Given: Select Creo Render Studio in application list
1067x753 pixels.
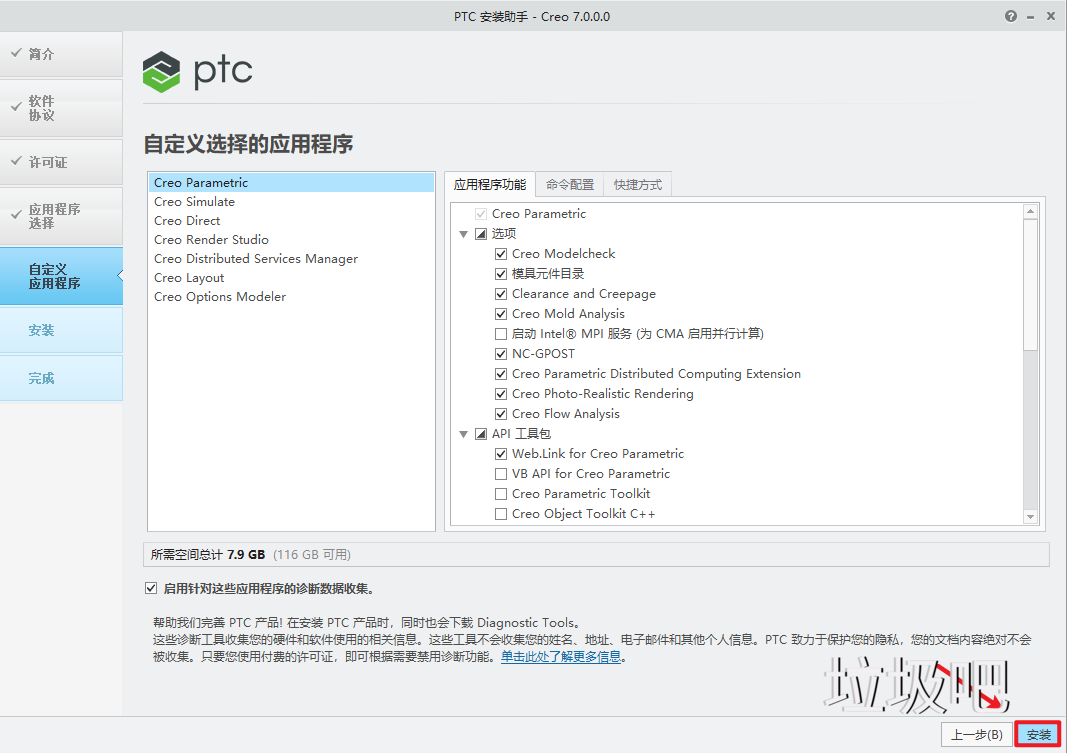Looking at the screenshot, I should pyautogui.click(x=211, y=240).
